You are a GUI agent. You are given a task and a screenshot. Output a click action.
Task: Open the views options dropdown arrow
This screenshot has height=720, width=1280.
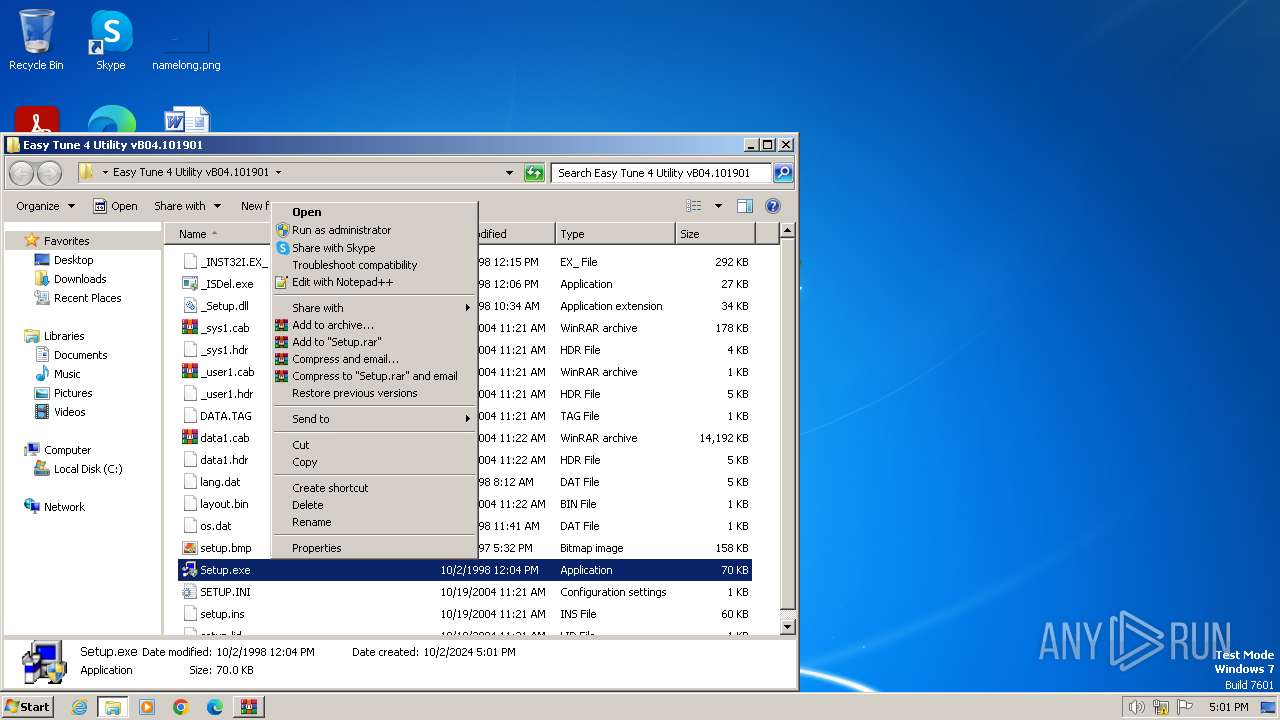pos(717,206)
